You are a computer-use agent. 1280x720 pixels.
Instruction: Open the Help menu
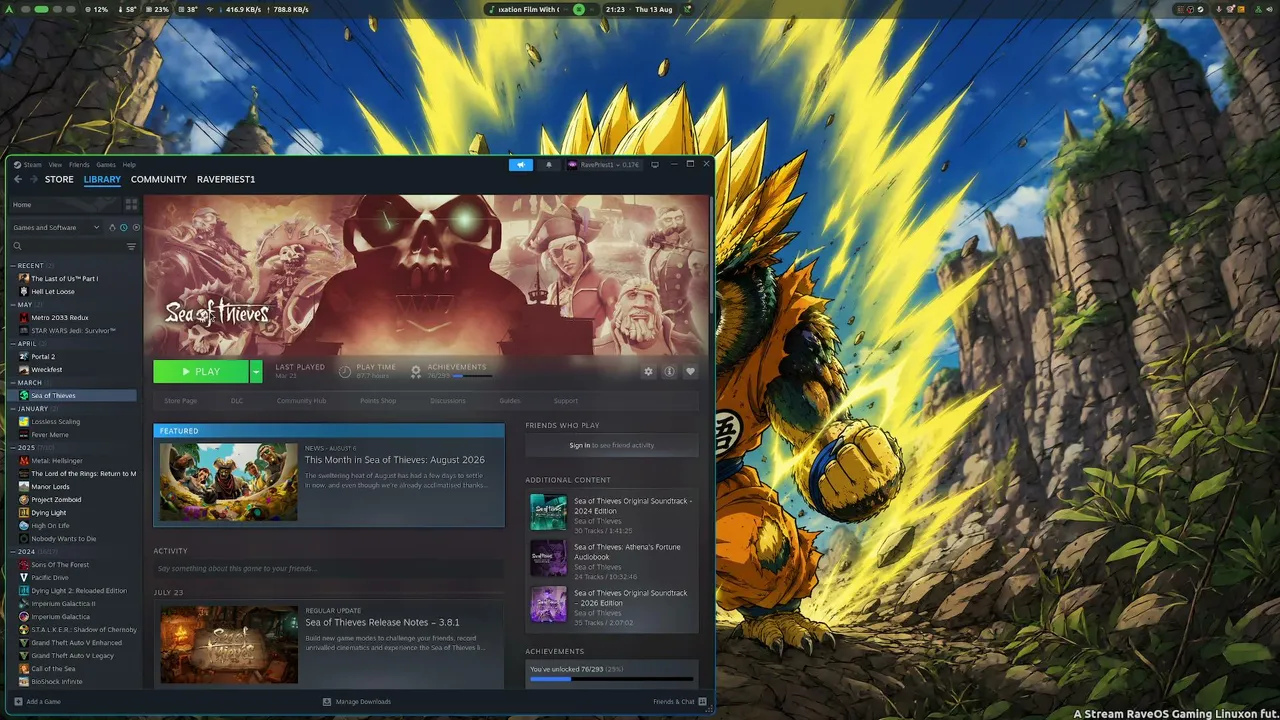pyautogui.click(x=129, y=165)
